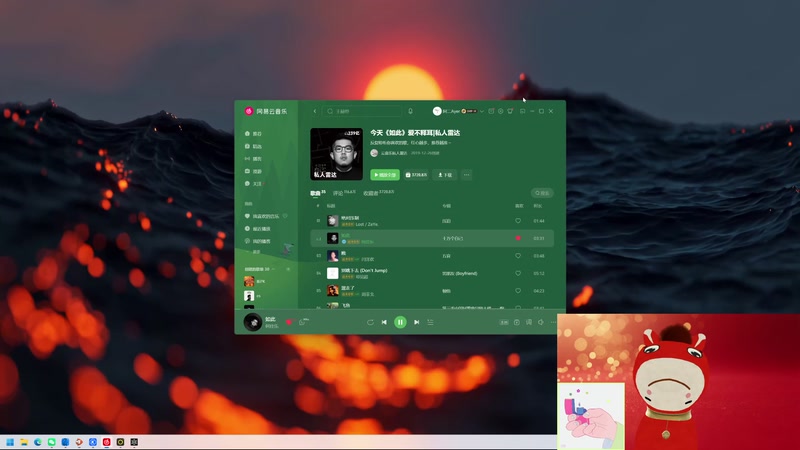Open the 播客 podcast item in the sidebar

click(x=253, y=159)
